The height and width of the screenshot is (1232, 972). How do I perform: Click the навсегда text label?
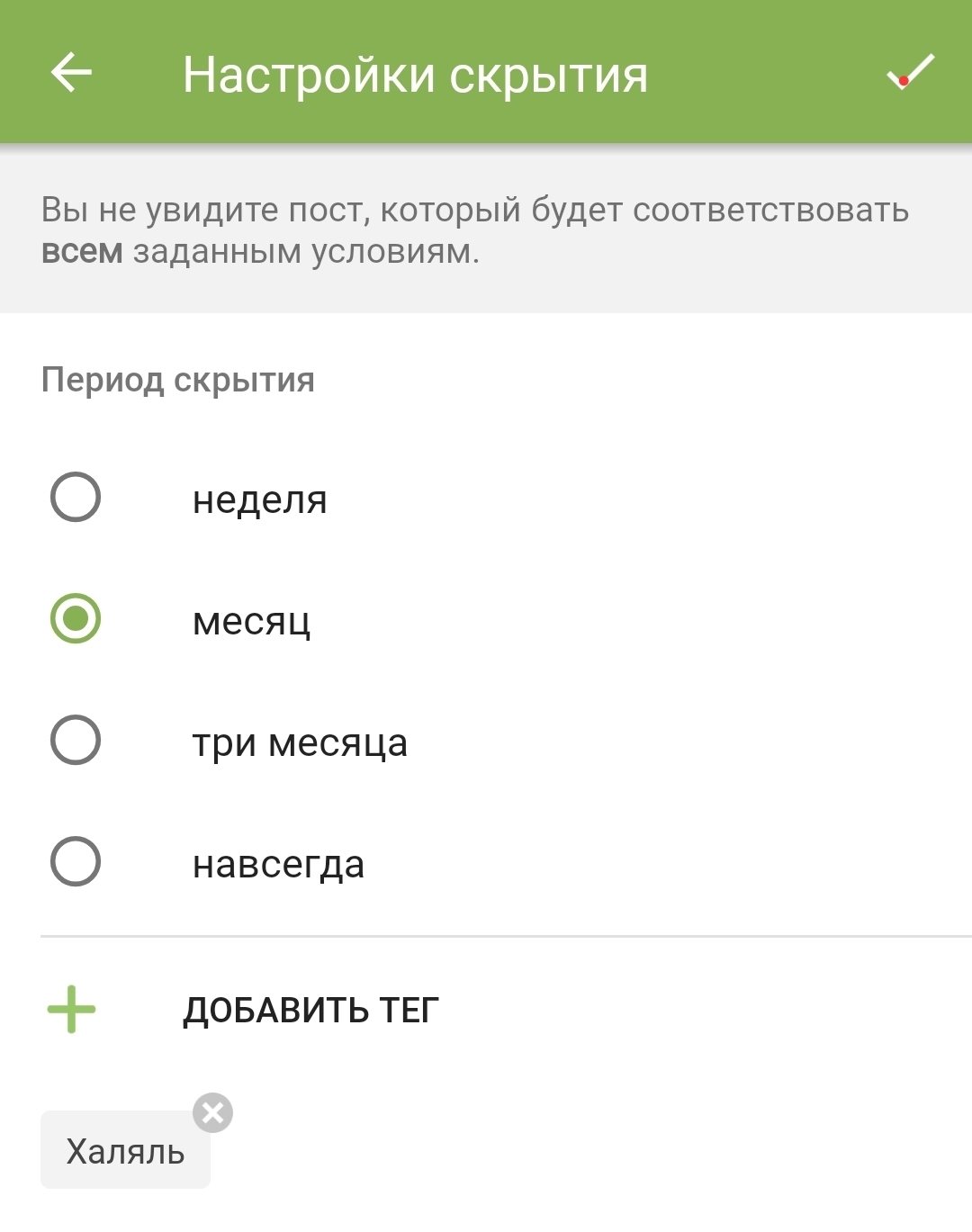[278, 865]
